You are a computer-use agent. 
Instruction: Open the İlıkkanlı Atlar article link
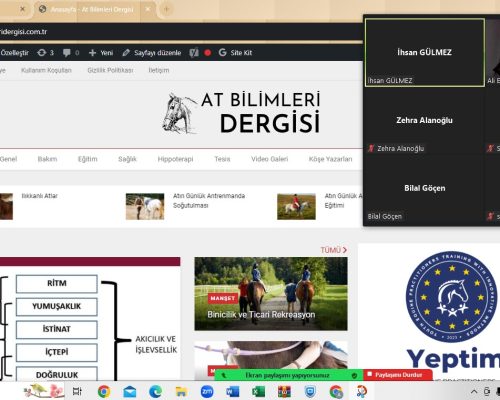[39, 196]
